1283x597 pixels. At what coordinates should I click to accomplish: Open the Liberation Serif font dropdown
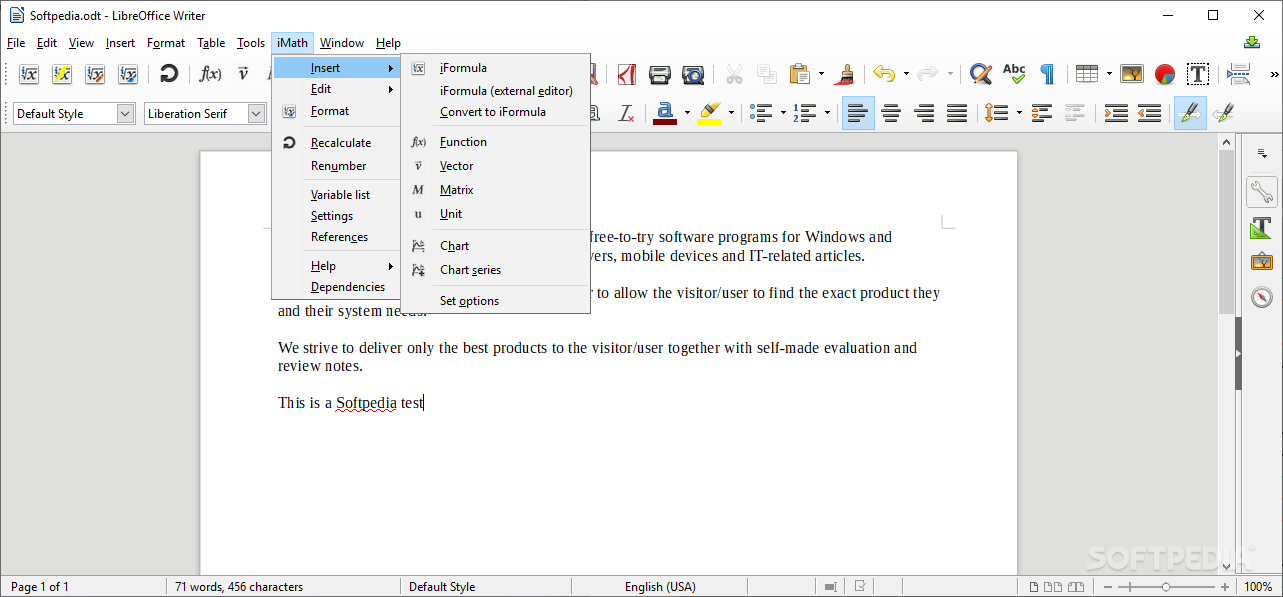[256, 113]
